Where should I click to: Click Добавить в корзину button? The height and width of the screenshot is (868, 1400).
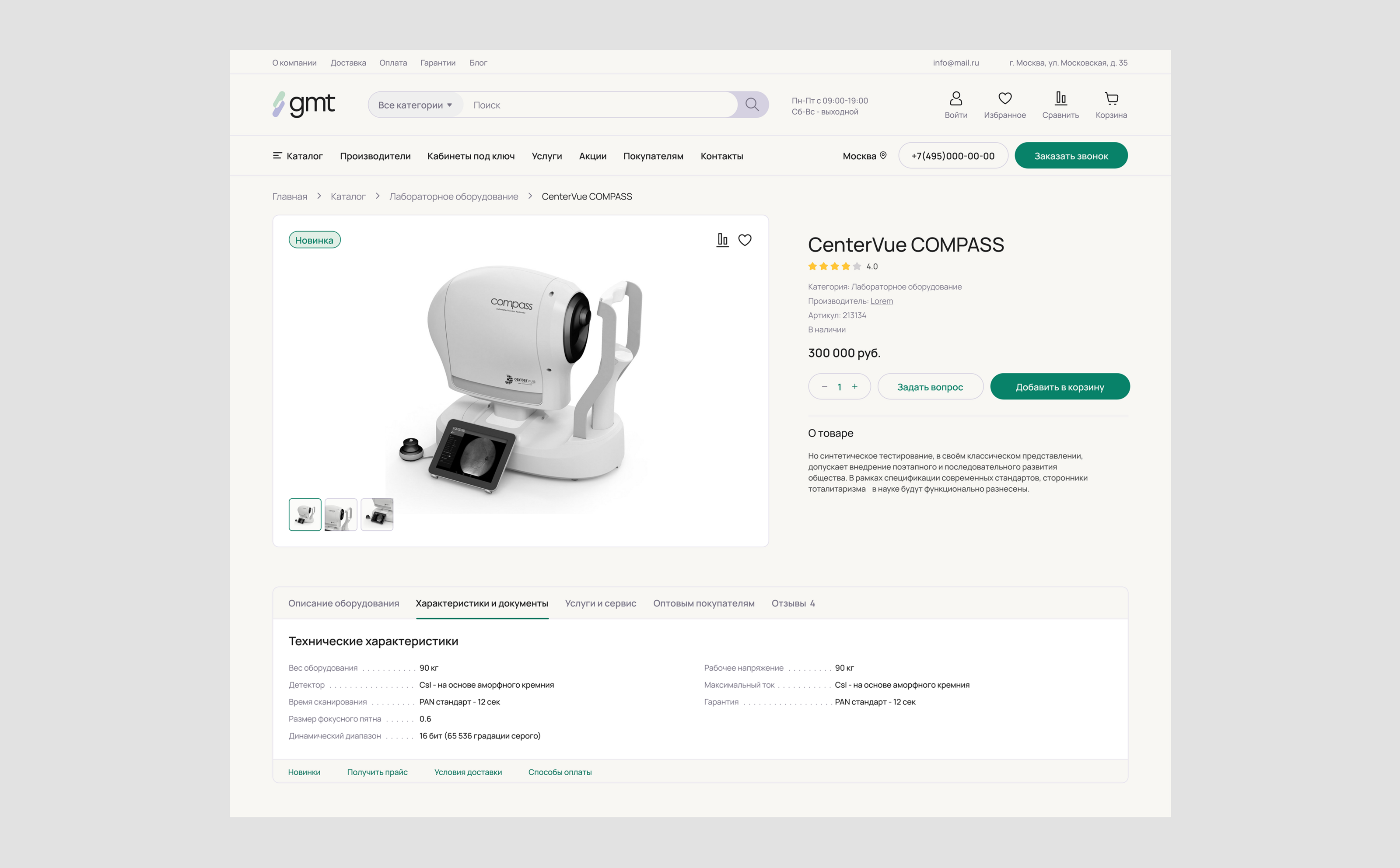(x=1060, y=387)
